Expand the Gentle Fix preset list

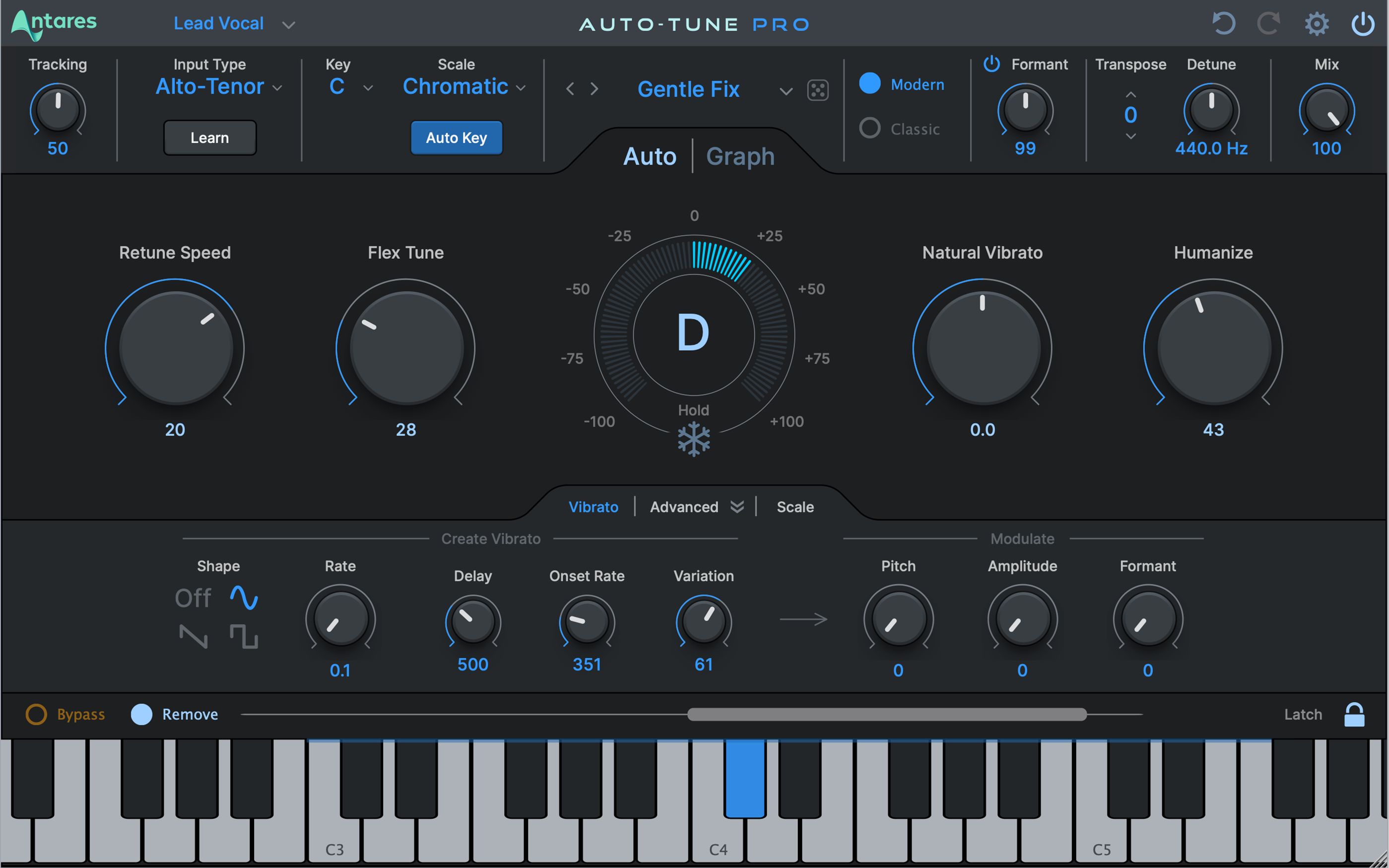(786, 91)
